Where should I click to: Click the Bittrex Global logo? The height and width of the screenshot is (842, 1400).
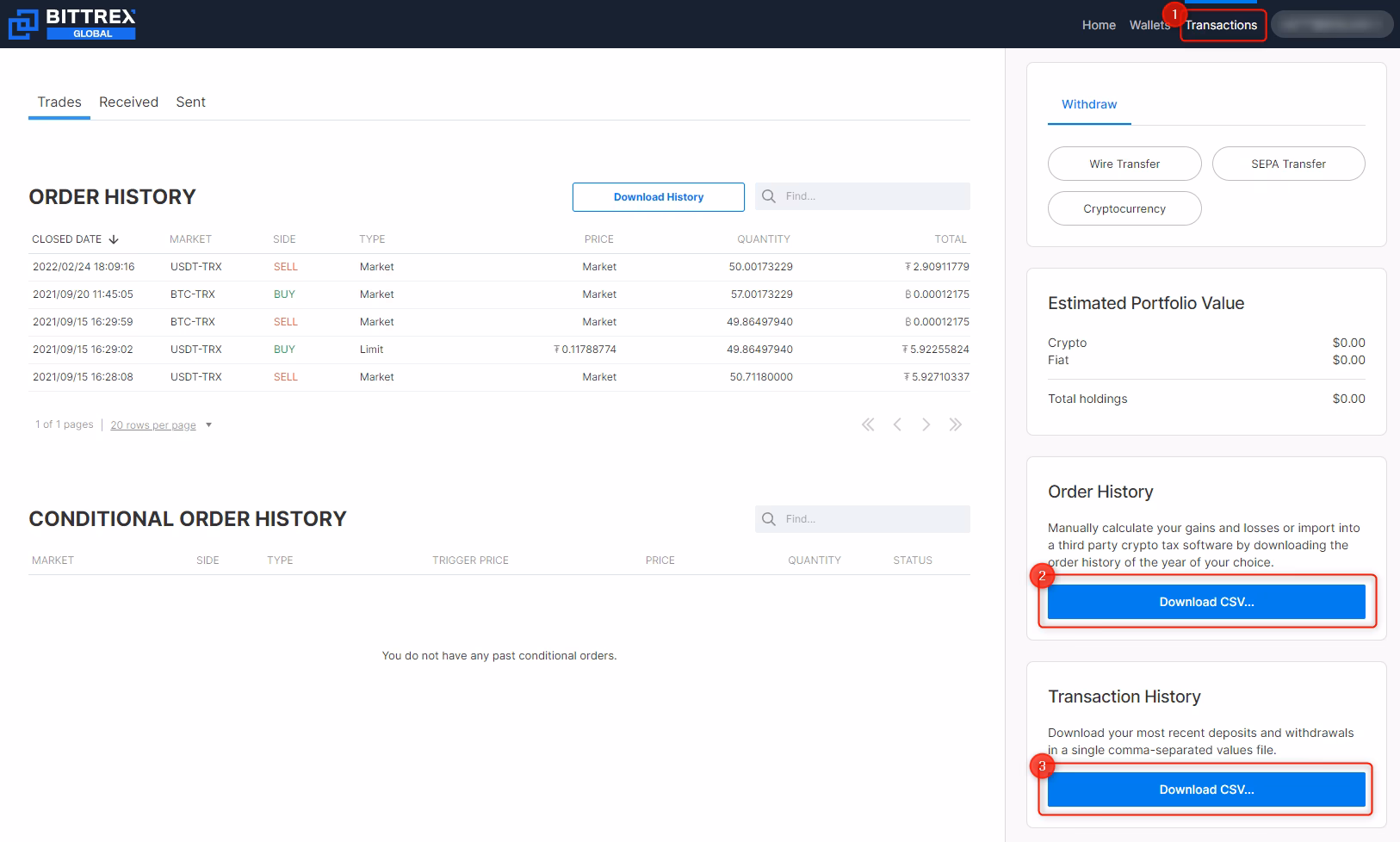pos(71,23)
